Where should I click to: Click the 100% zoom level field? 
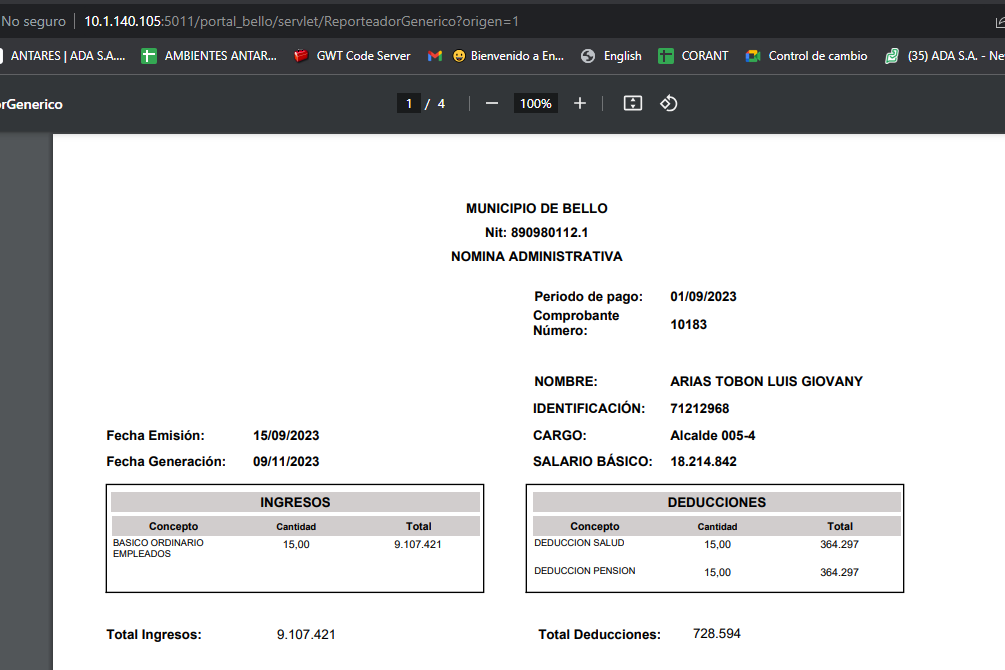(x=536, y=104)
